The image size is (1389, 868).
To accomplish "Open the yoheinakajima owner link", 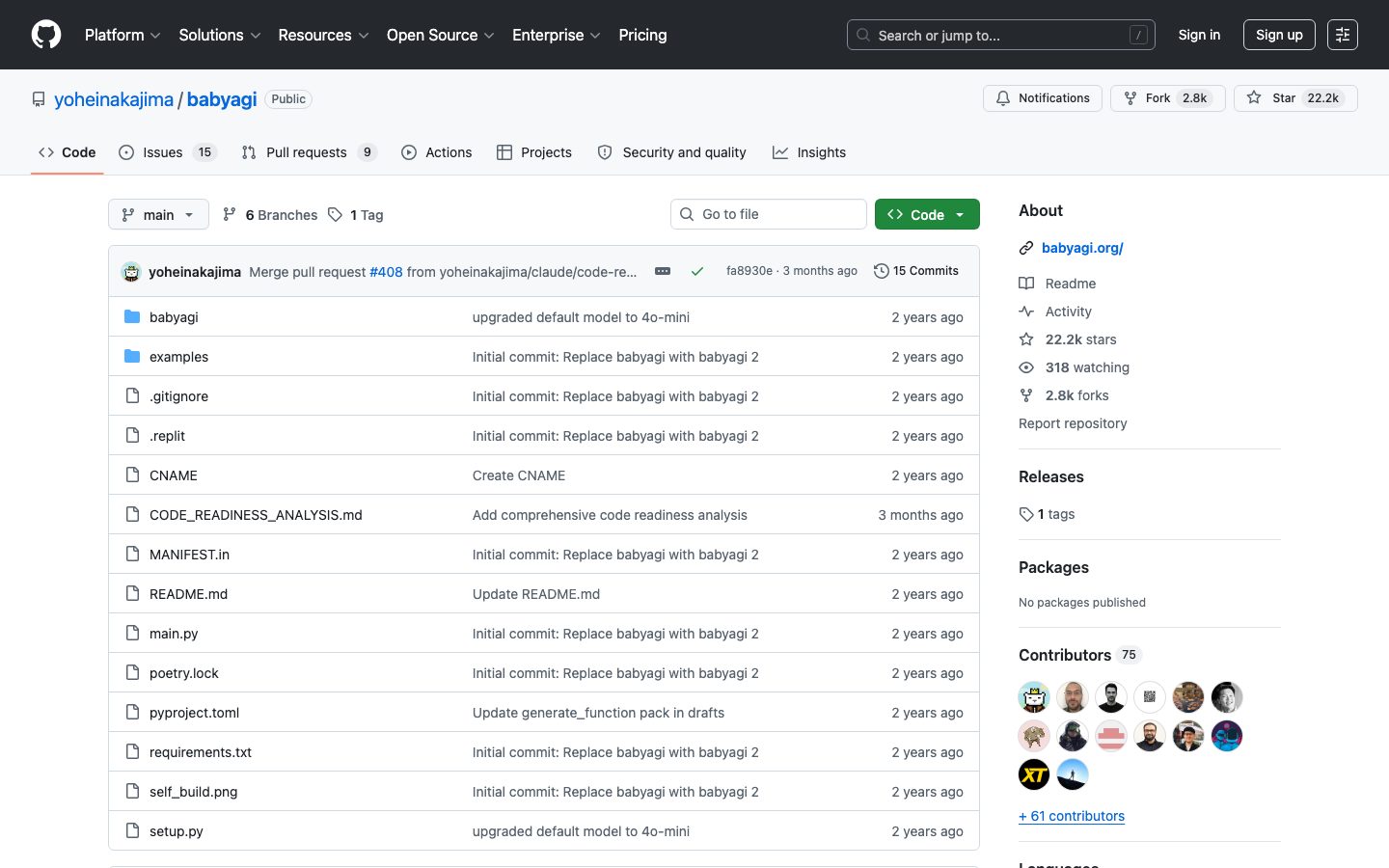I will pyautogui.click(x=114, y=99).
